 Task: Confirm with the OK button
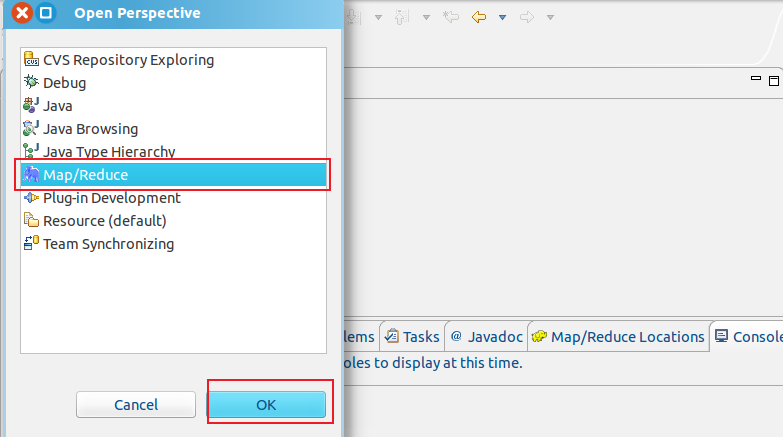point(267,405)
